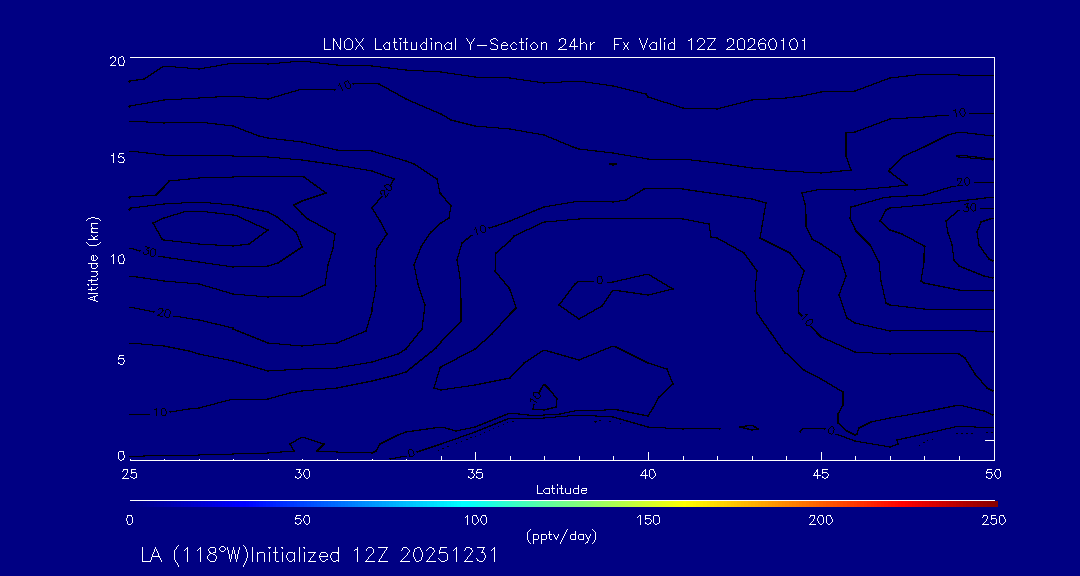Click the 25 latitude axis tick label

tap(129, 473)
